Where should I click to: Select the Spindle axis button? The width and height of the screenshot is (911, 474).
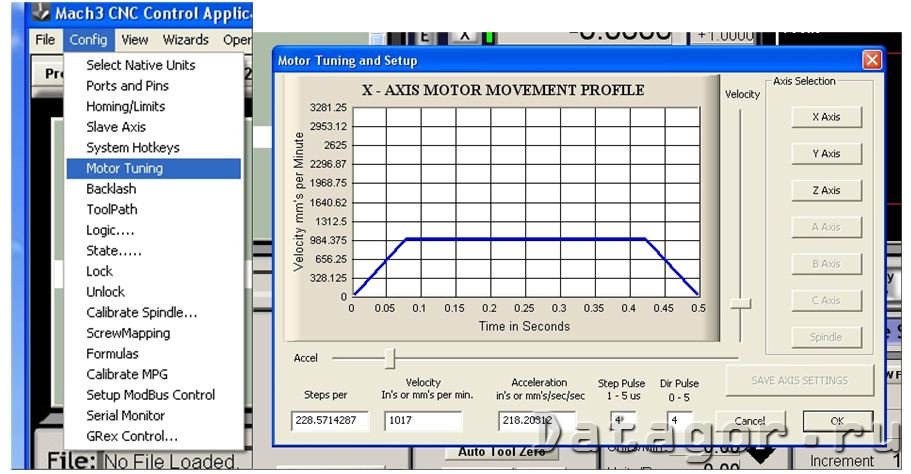(x=826, y=337)
